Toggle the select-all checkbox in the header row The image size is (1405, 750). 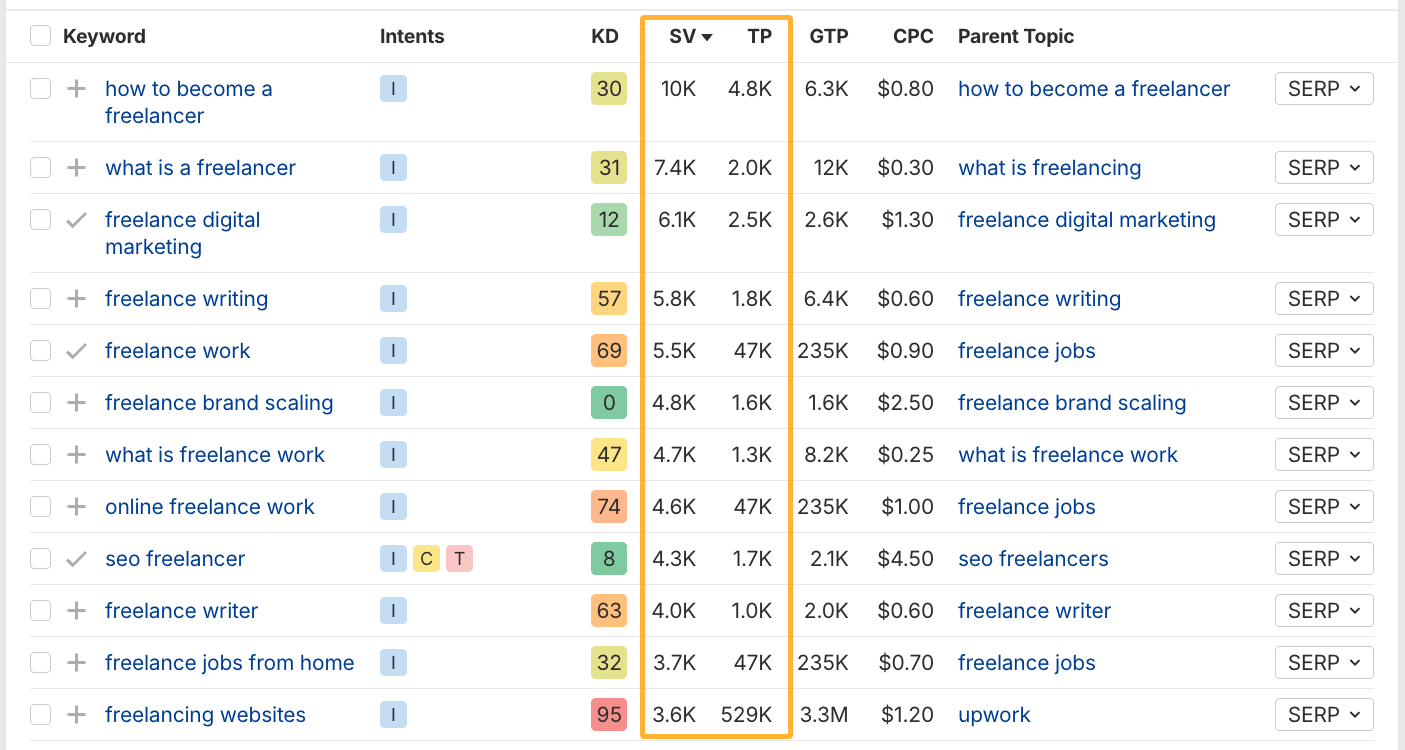(x=40, y=35)
